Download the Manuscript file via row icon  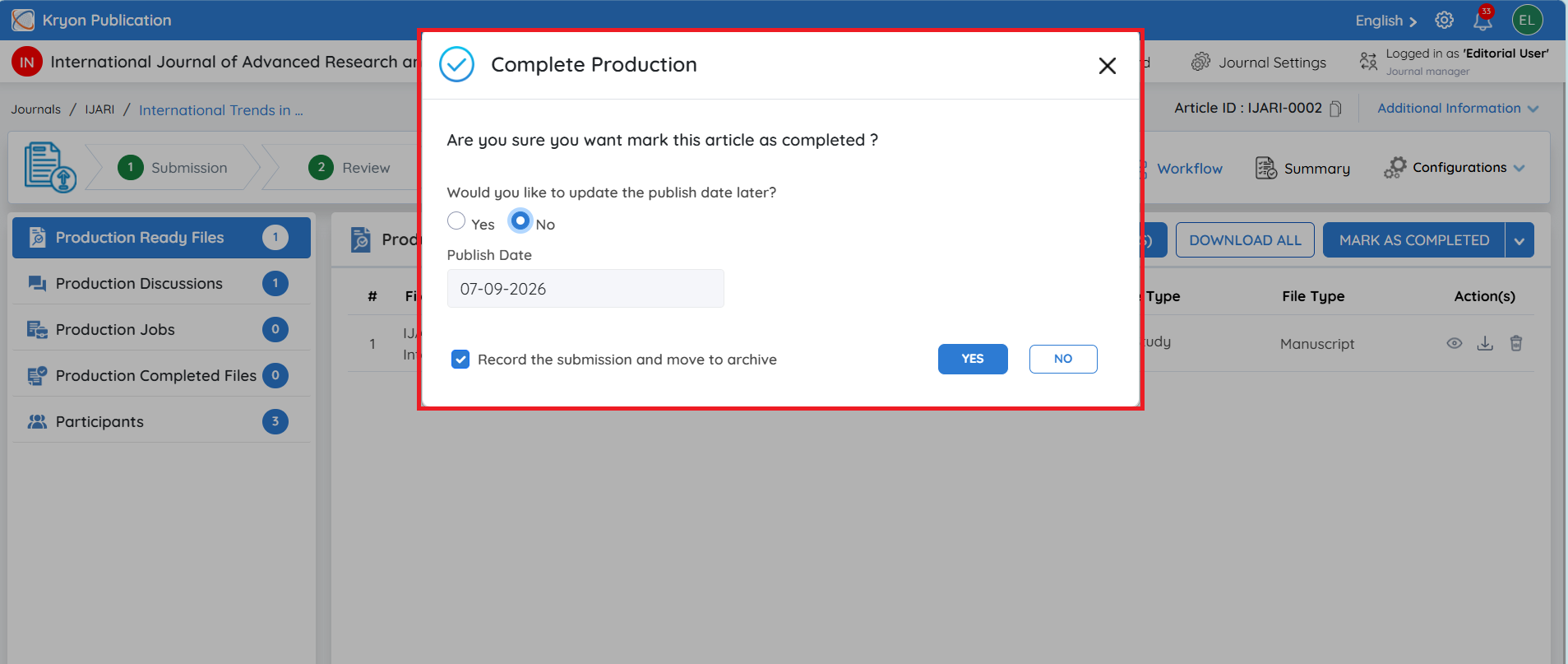tap(1485, 343)
